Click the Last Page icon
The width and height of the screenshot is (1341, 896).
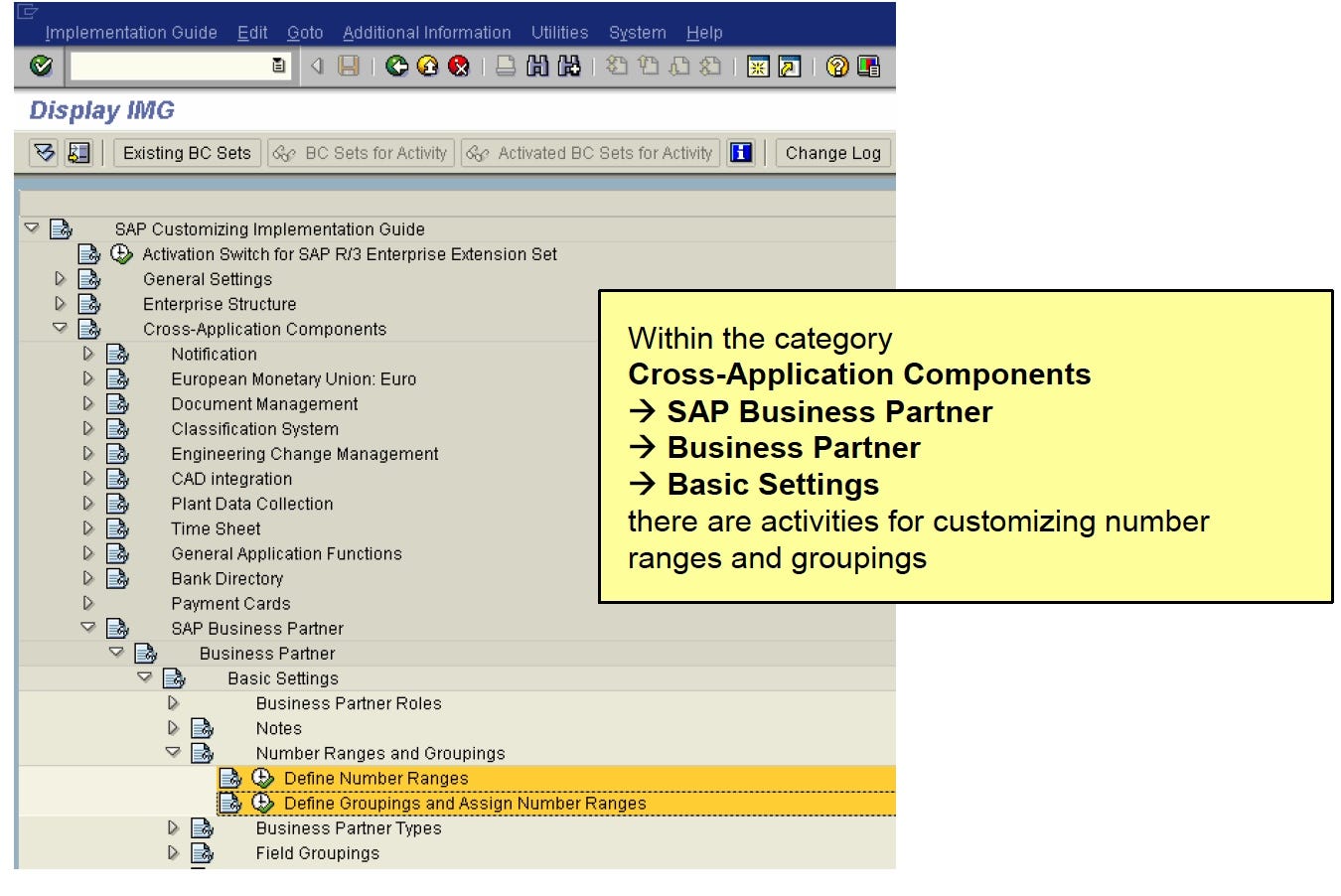pyautogui.click(x=710, y=67)
